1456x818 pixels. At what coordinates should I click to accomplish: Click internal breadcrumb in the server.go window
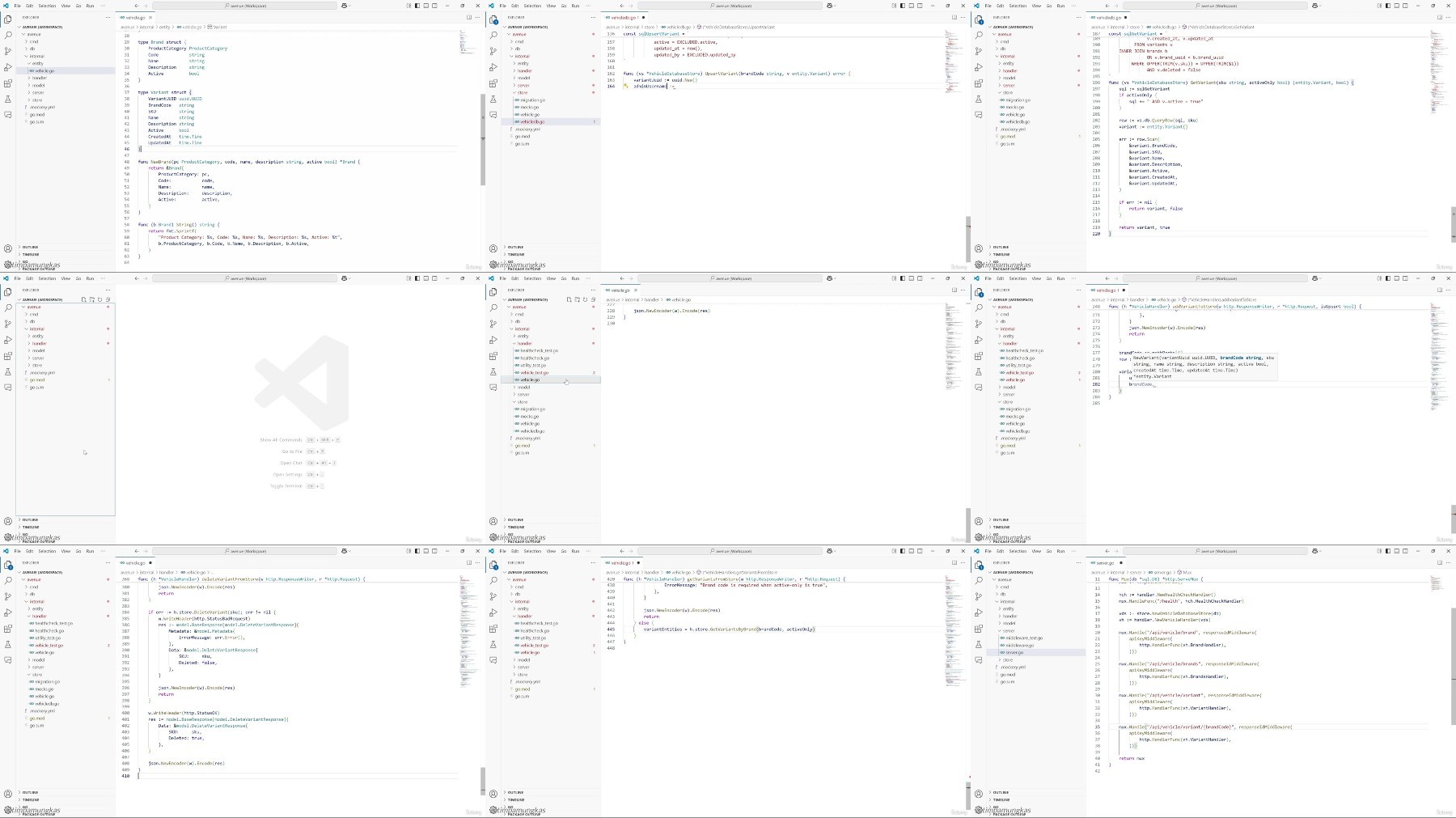click(x=1117, y=572)
